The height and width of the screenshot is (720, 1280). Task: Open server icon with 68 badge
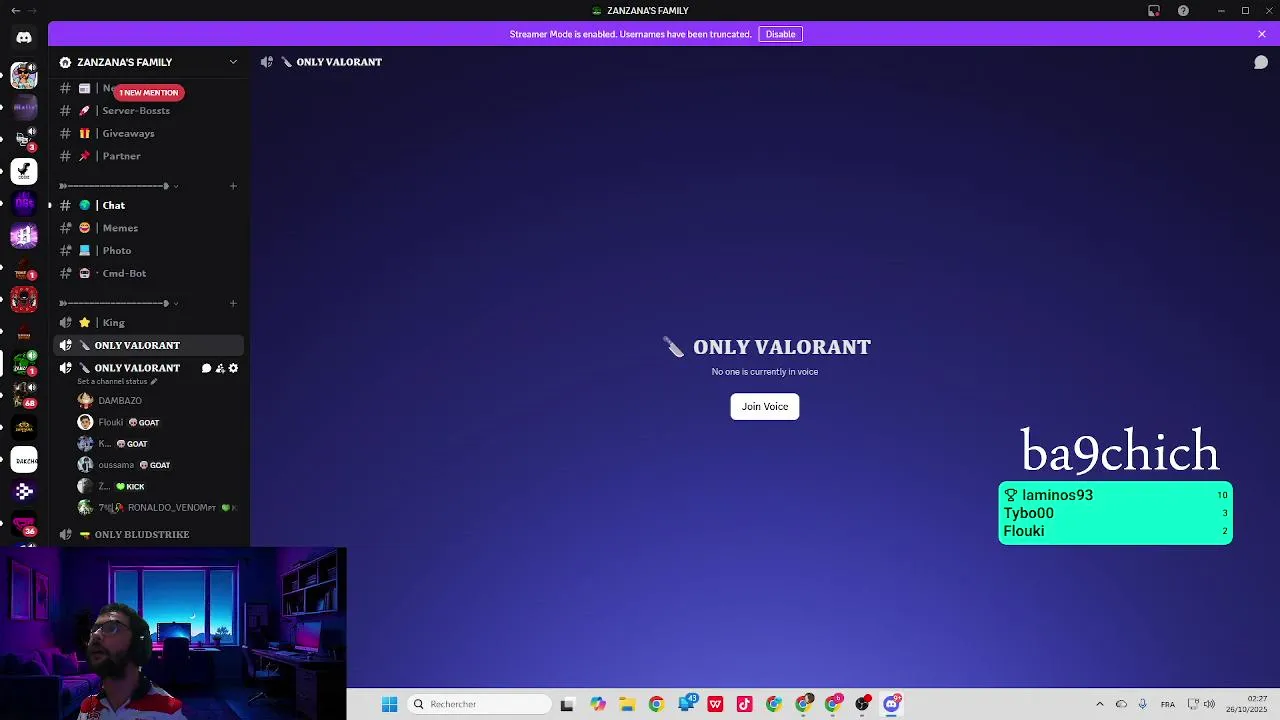[24, 396]
